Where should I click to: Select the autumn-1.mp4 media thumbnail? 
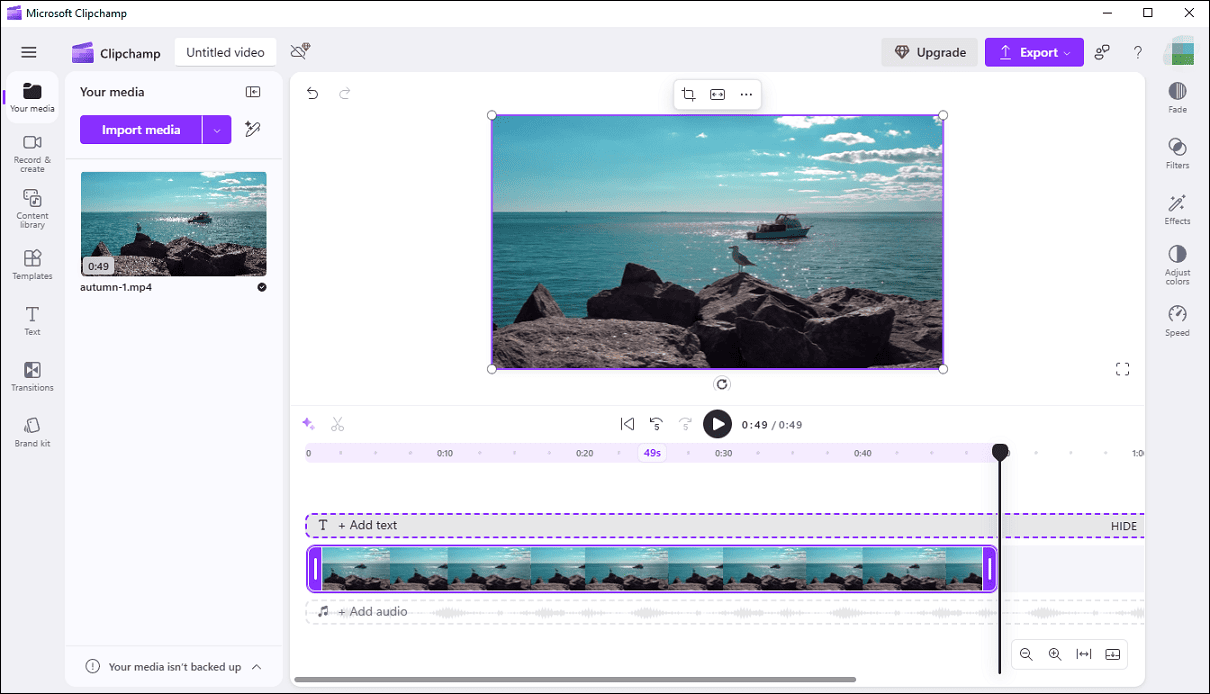coord(173,224)
